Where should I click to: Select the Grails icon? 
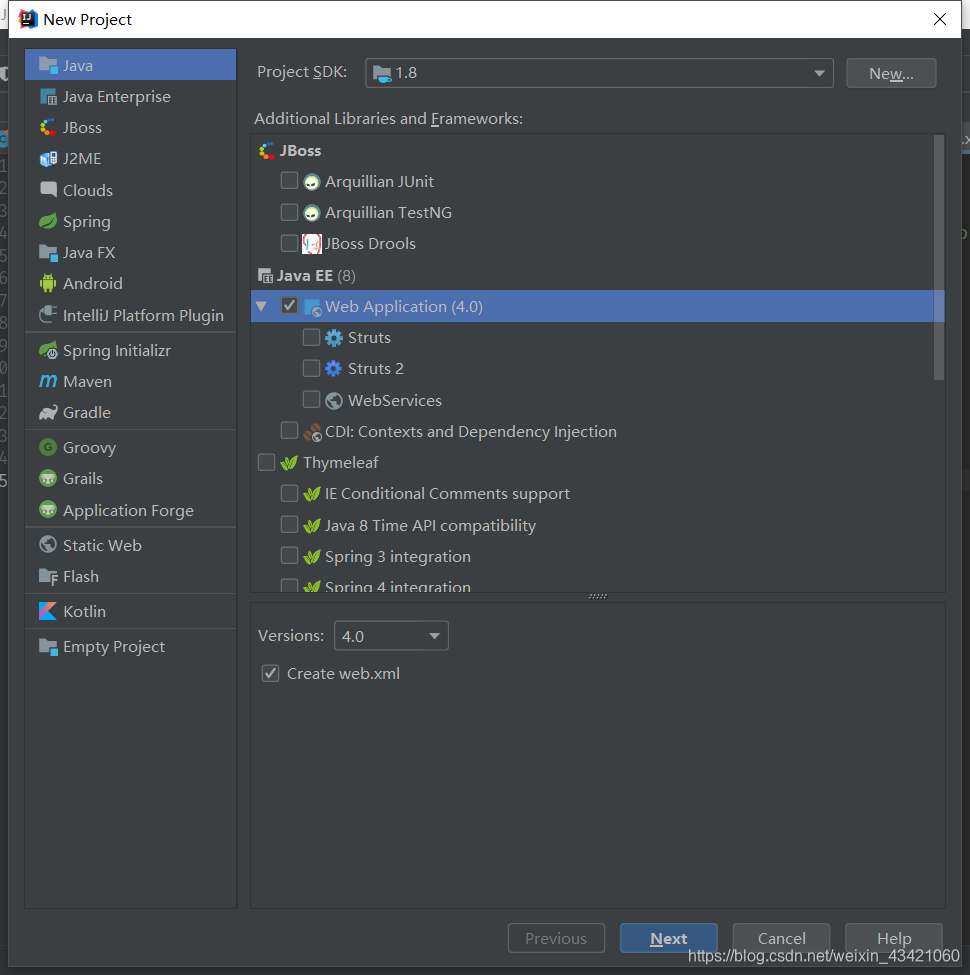(48, 478)
